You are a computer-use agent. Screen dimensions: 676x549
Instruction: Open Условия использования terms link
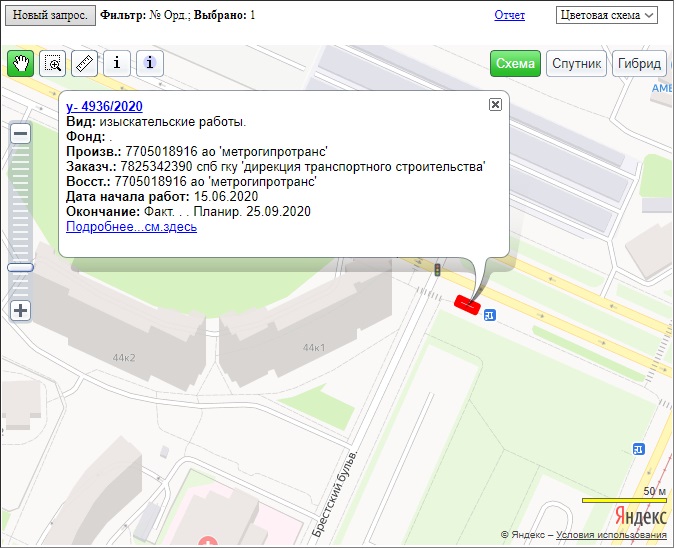click(x=611, y=536)
